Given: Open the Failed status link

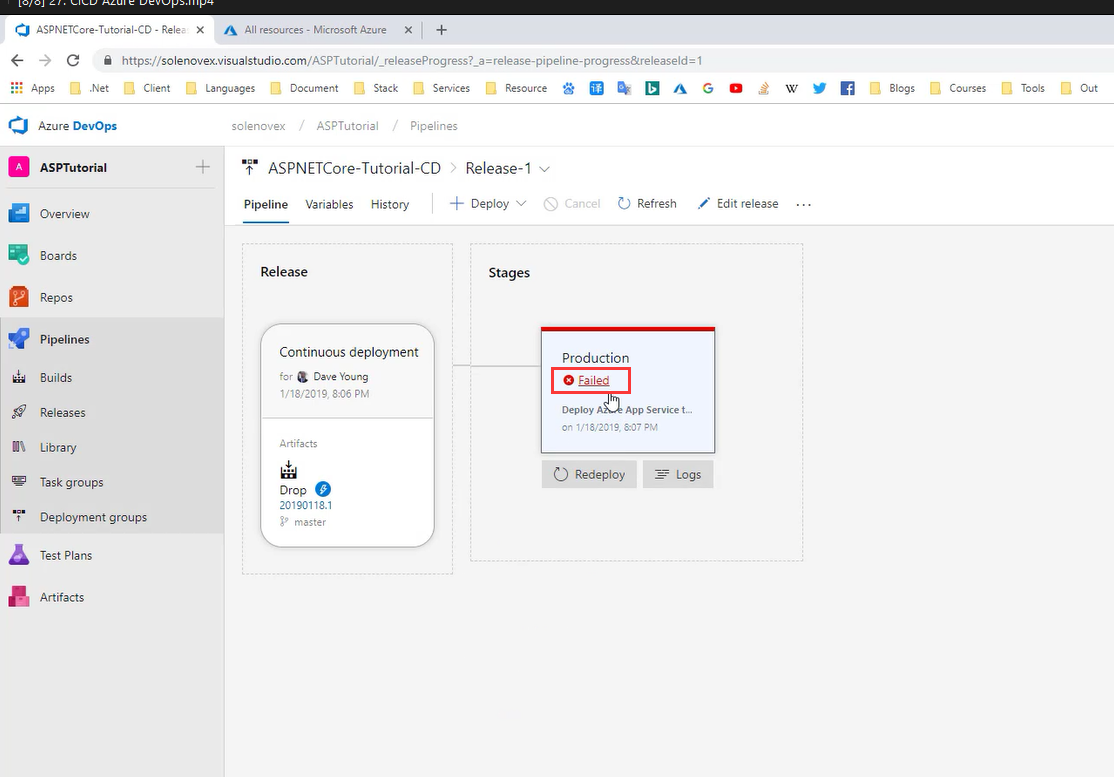Looking at the screenshot, I should [593, 380].
